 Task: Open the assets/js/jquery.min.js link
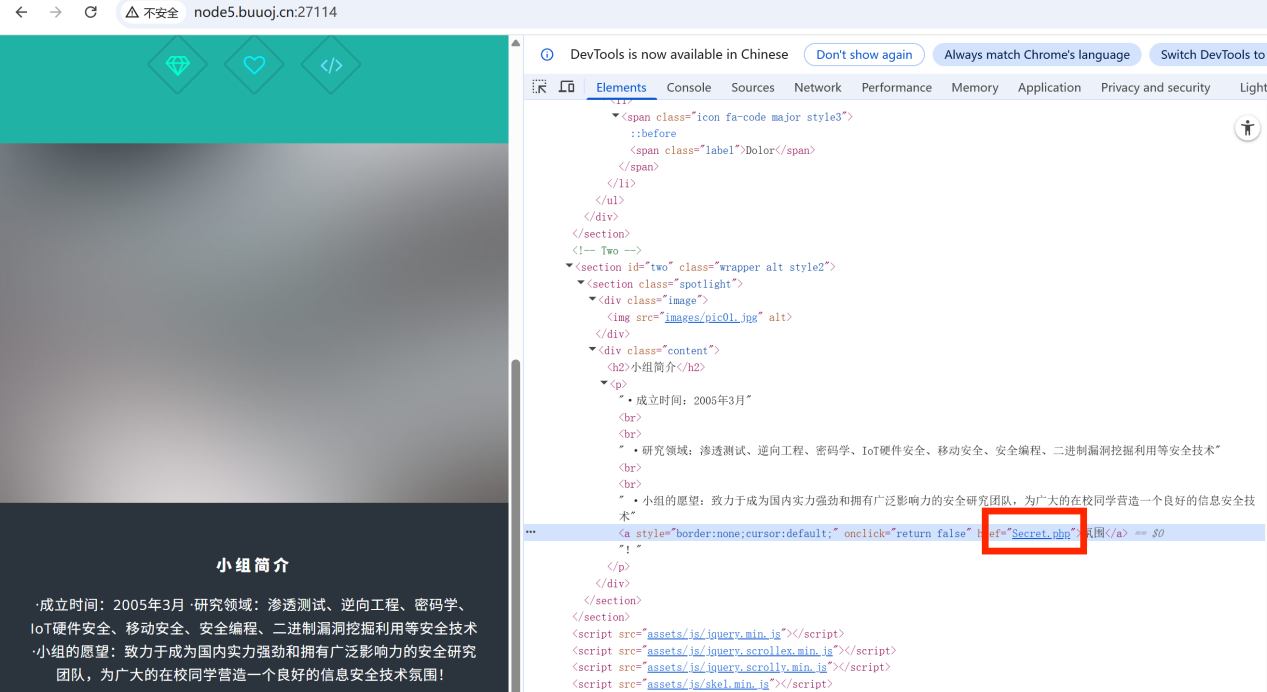(715, 634)
